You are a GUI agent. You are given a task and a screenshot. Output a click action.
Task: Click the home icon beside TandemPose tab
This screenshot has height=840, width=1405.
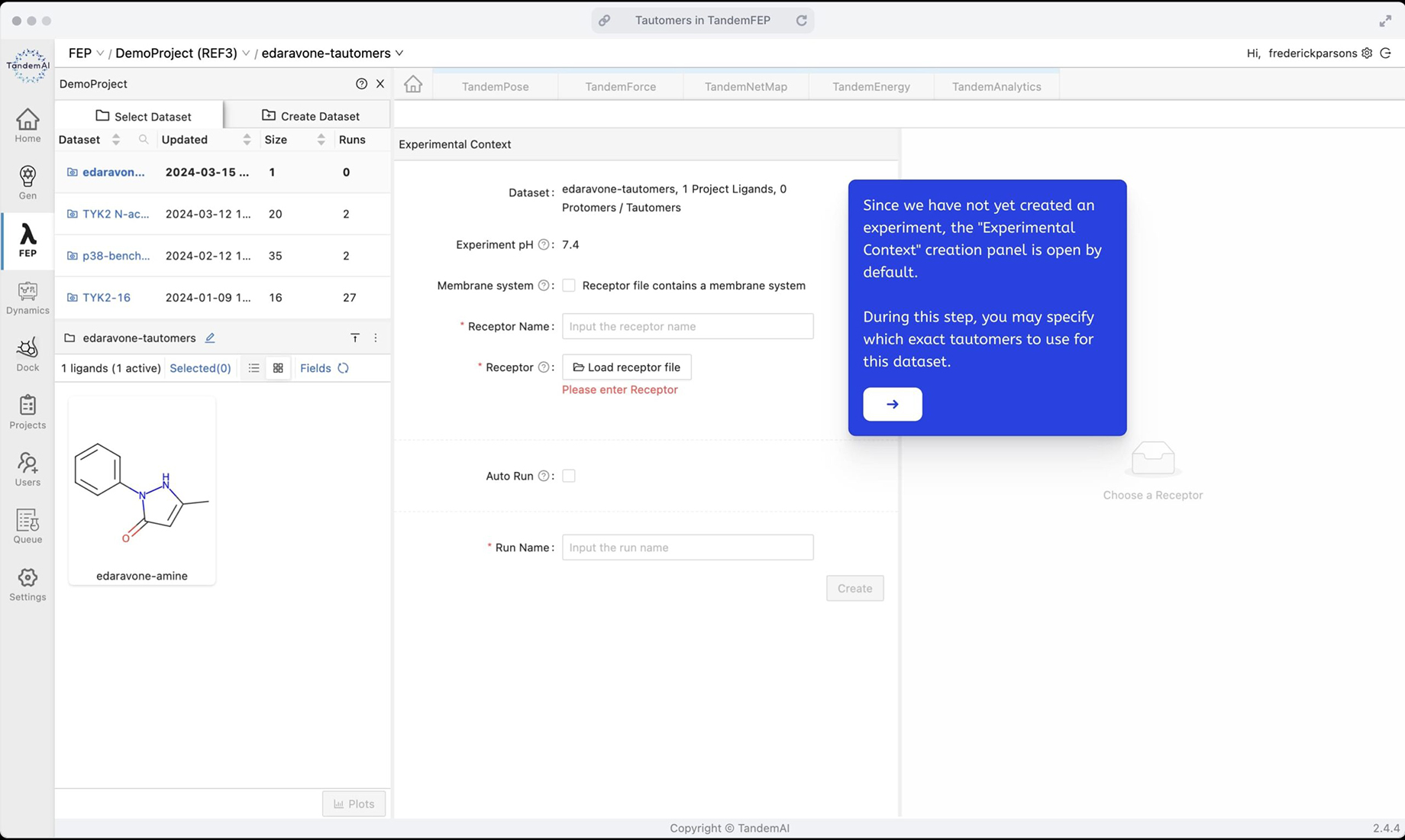click(x=413, y=85)
